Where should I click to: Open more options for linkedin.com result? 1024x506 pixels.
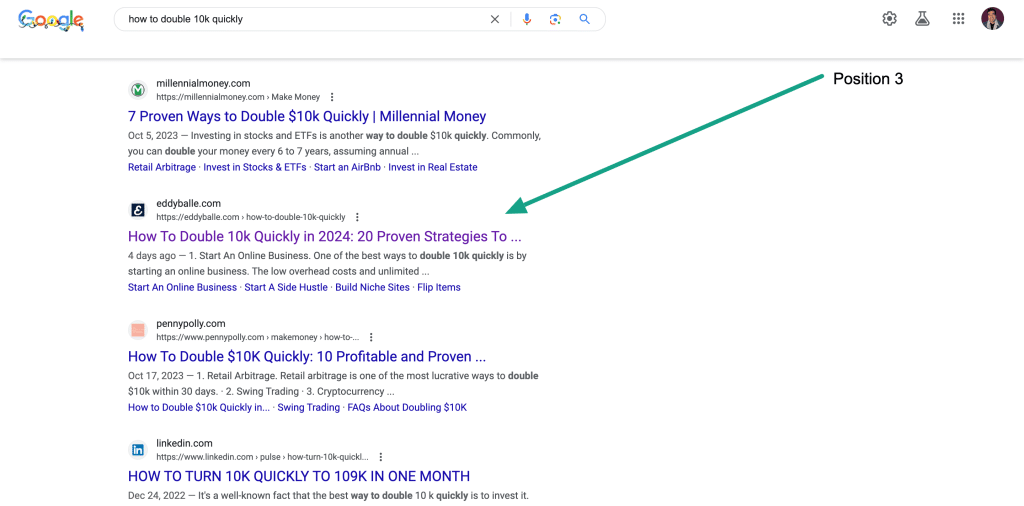click(380, 457)
